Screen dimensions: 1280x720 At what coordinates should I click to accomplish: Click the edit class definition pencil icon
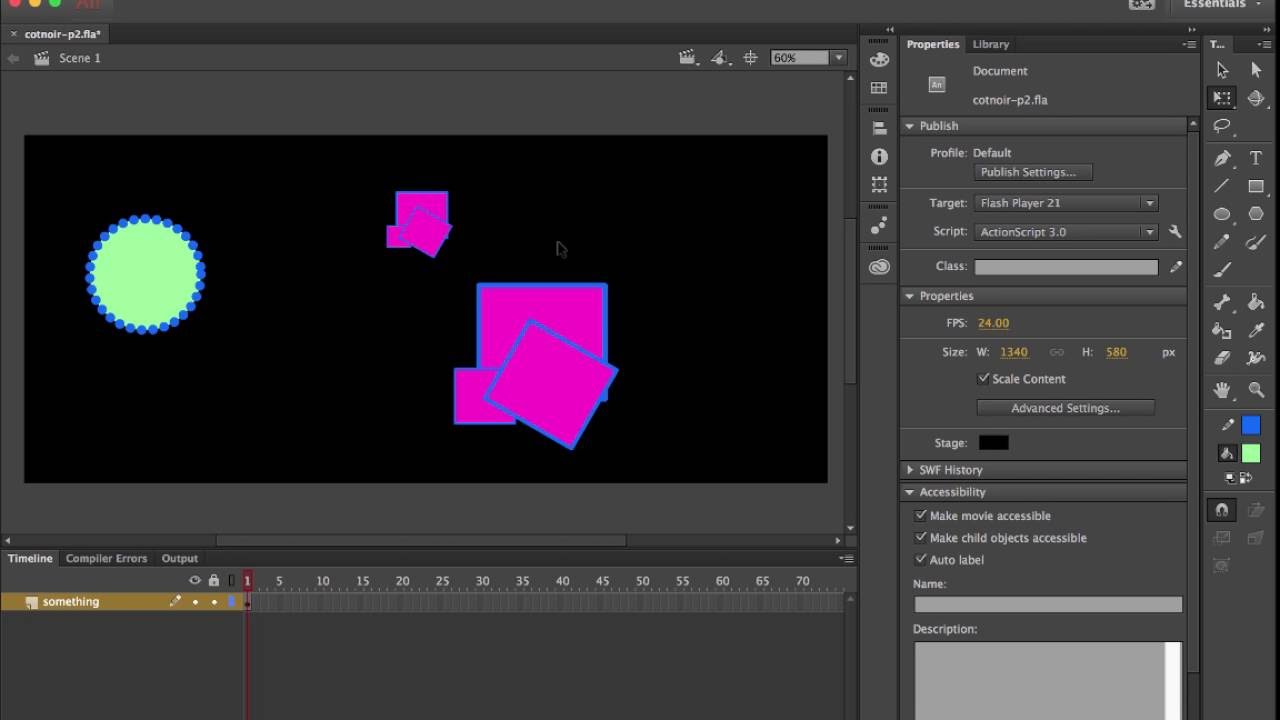click(x=1175, y=267)
